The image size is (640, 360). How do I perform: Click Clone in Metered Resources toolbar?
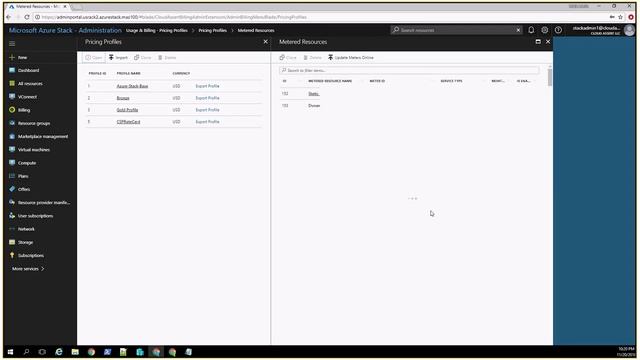[288, 58]
